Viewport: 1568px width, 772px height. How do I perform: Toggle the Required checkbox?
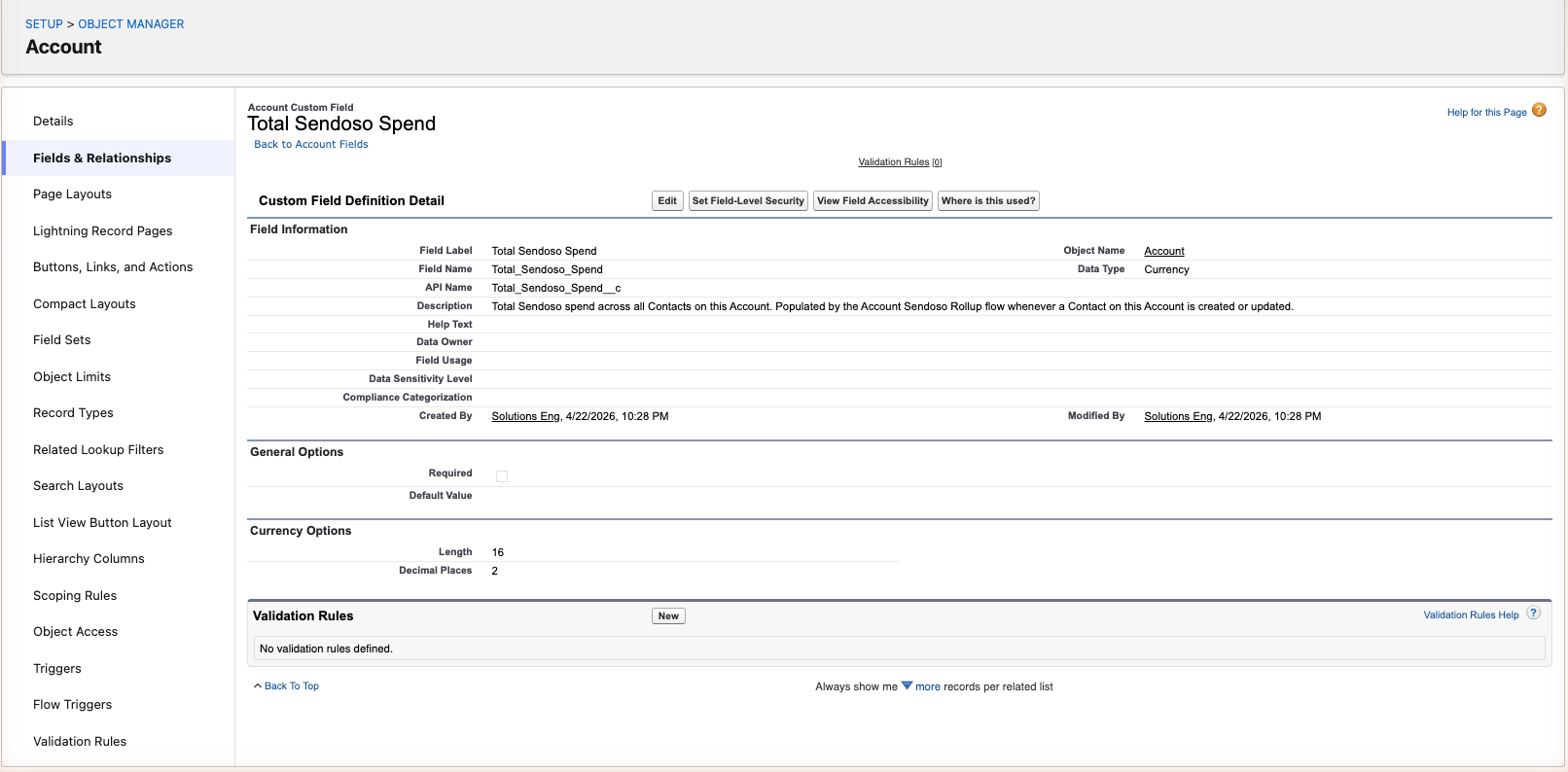[x=502, y=475]
